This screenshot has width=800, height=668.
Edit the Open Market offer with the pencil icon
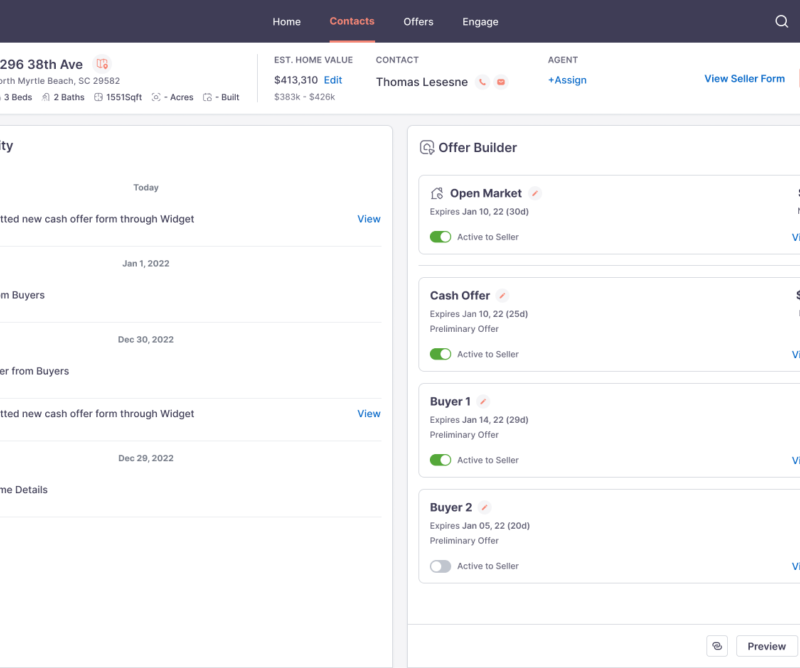tap(535, 193)
